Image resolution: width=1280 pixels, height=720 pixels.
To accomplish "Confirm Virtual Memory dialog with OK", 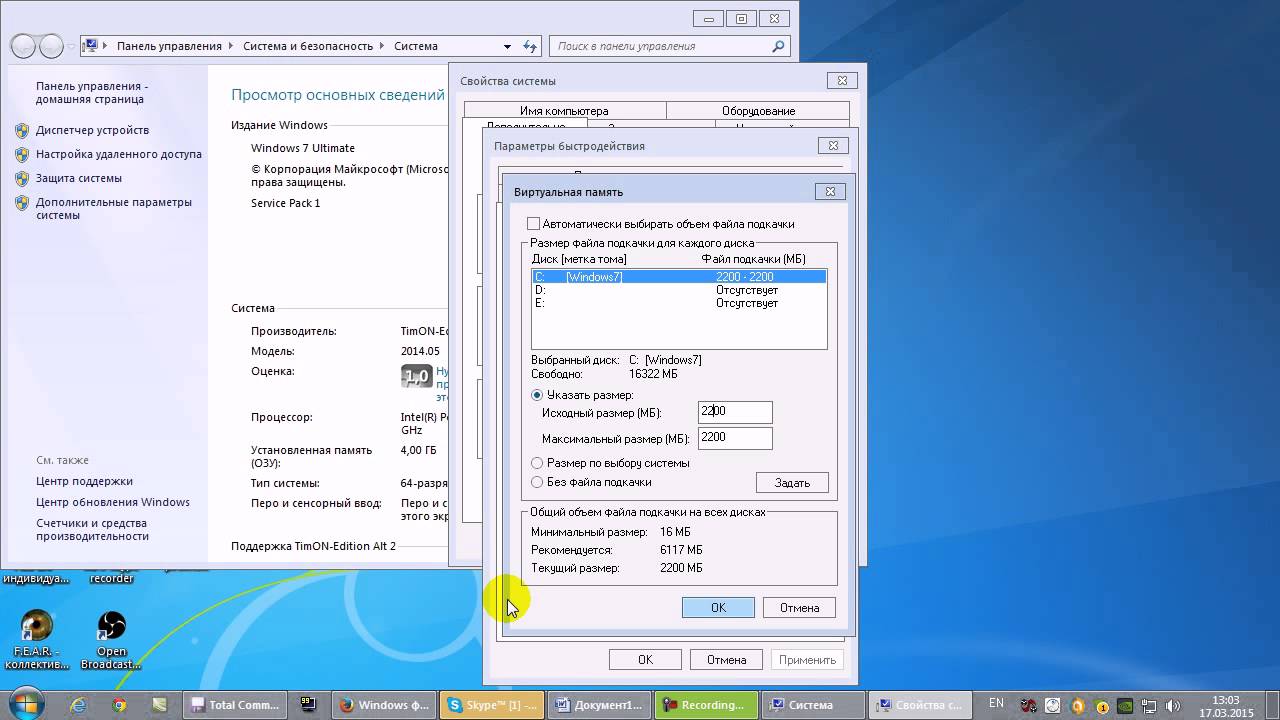I will tap(718, 608).
